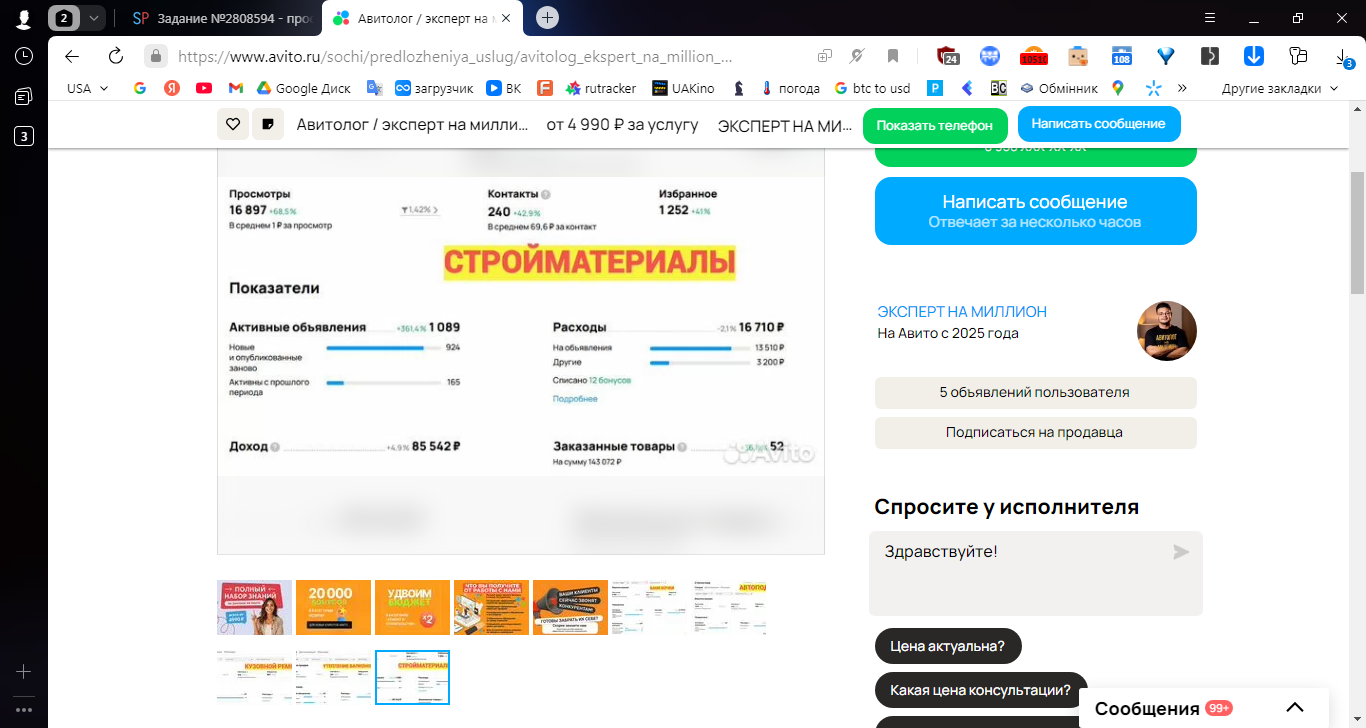Click Подписаться на продавца
The height and width of the screenshot is (728, 1366).
(1036, 433)
